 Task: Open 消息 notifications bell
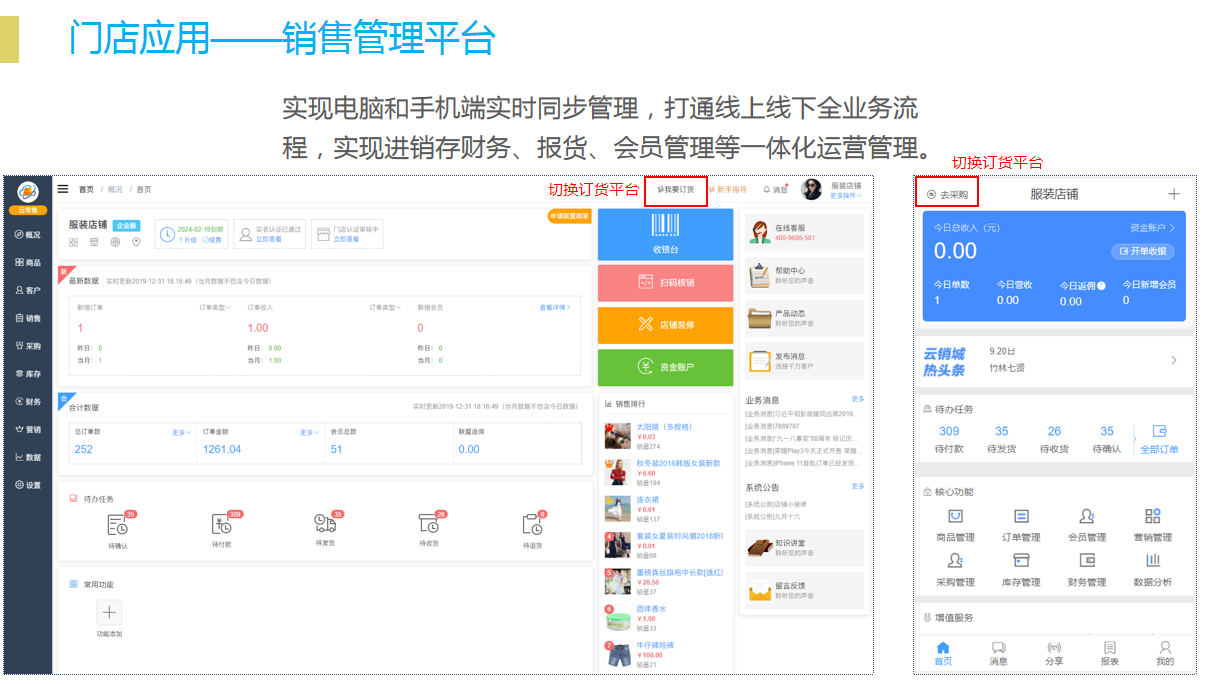(x=776, y=190)
